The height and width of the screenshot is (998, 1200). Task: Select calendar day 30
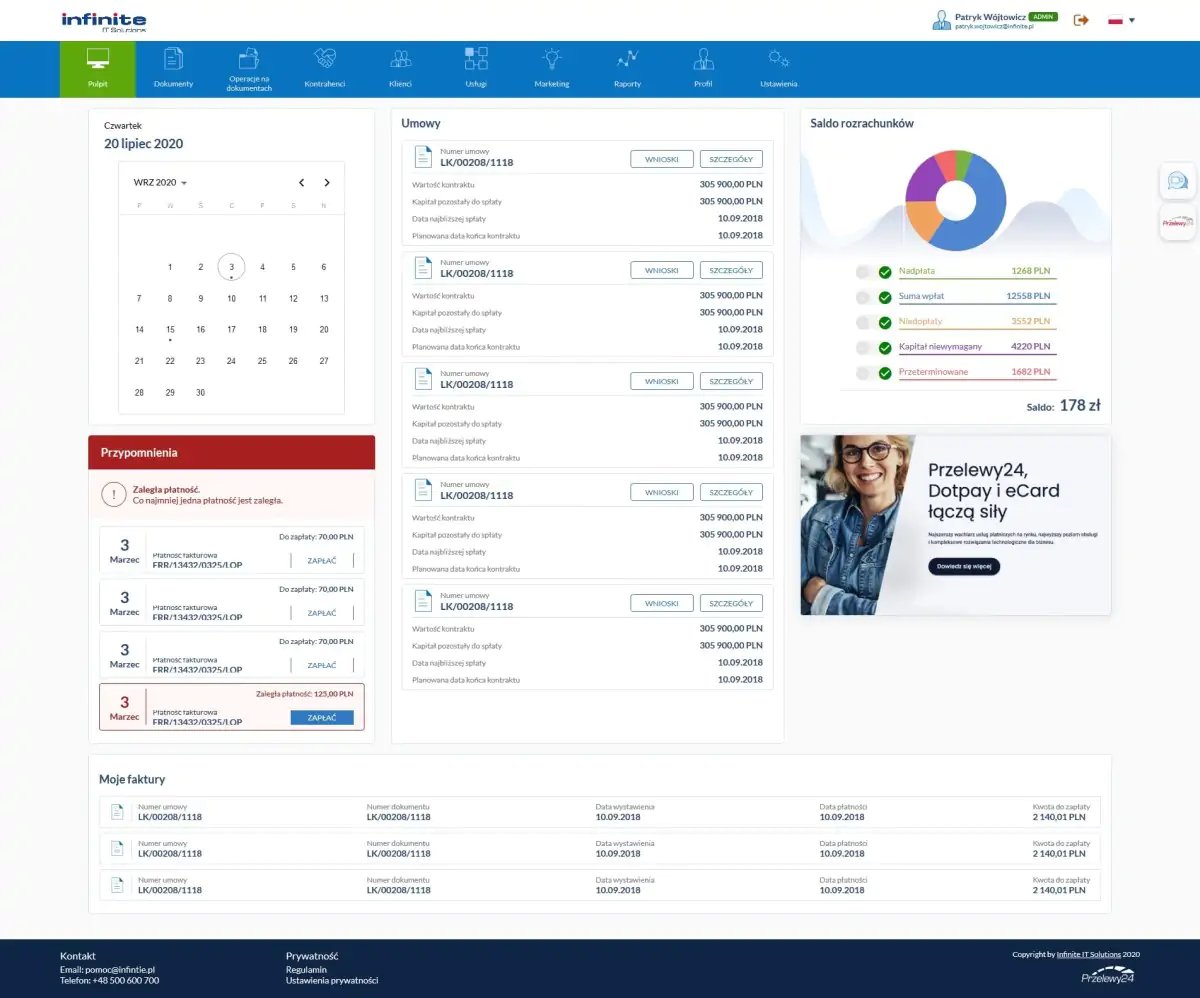click(200, 393)
